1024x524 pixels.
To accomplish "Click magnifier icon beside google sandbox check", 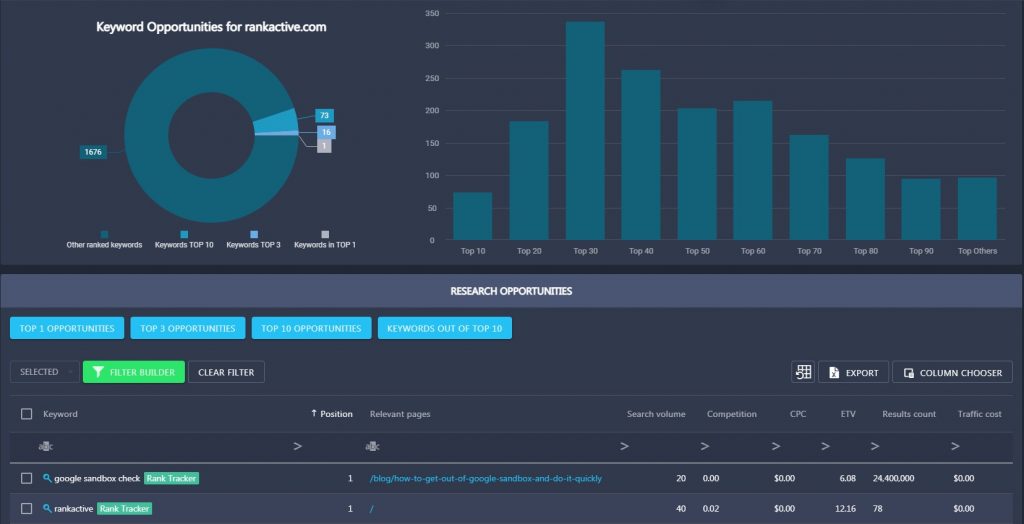I will point(47,478).
